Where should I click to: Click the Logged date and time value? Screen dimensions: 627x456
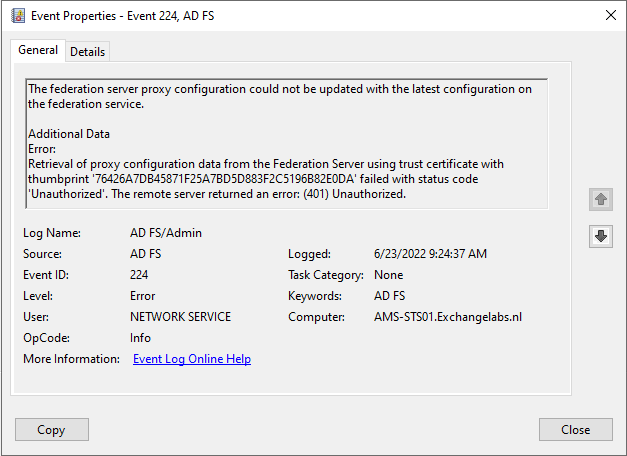pos(430,254)
